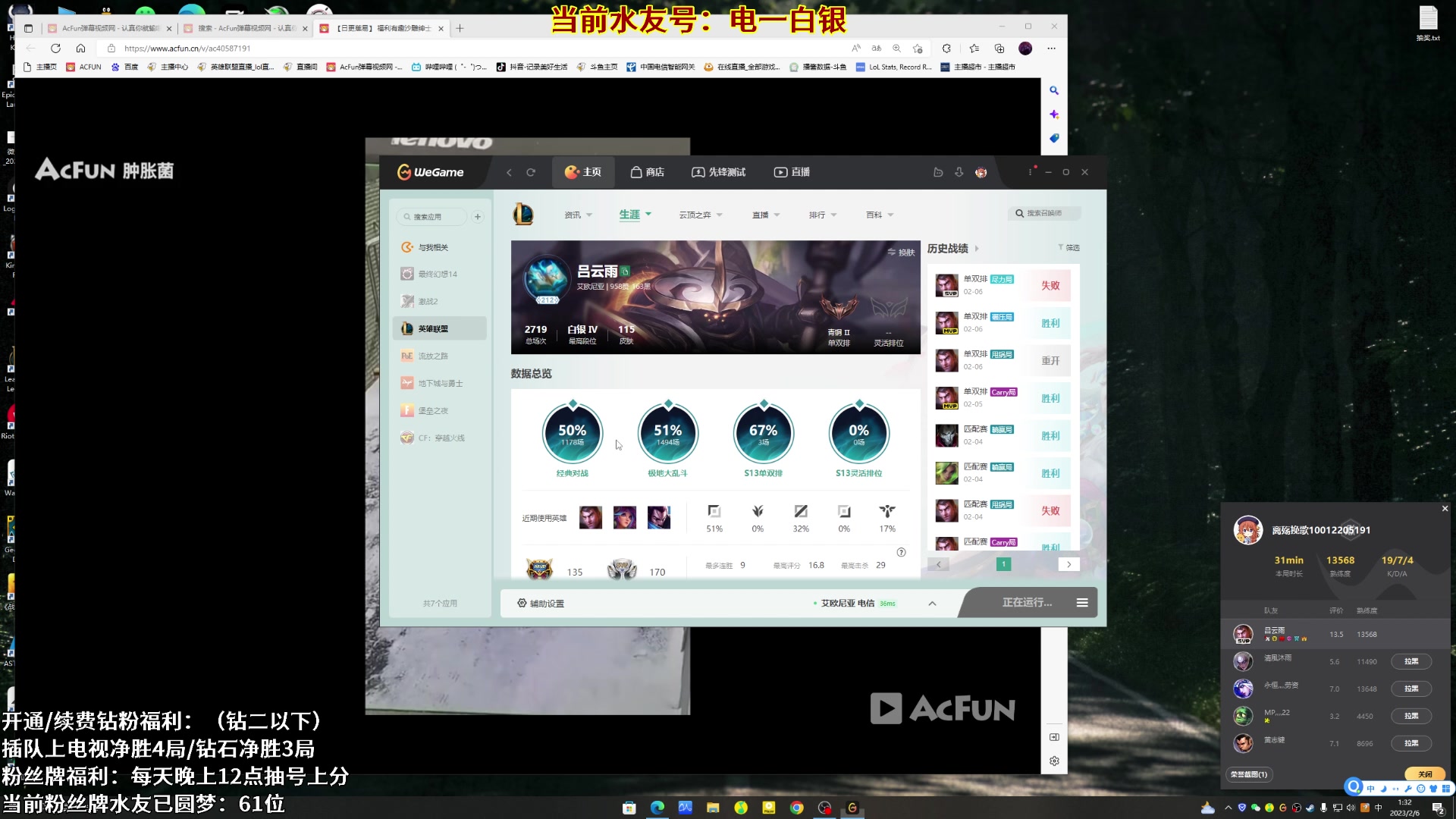Viewport: 1456px width, 819px height.
Task: Click browser home button
Action: pos(80,48)
